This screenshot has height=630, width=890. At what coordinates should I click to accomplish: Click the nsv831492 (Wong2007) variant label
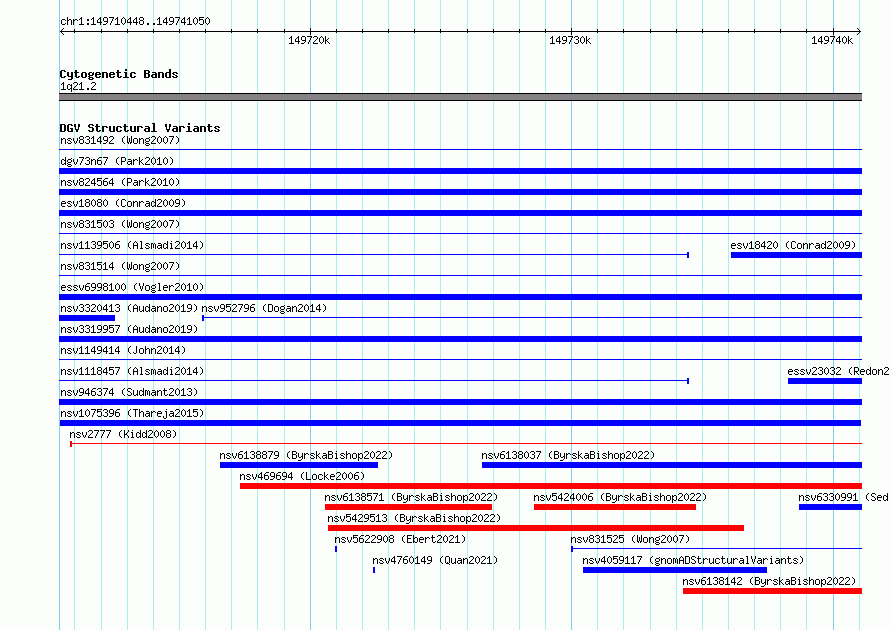(120, 140)
